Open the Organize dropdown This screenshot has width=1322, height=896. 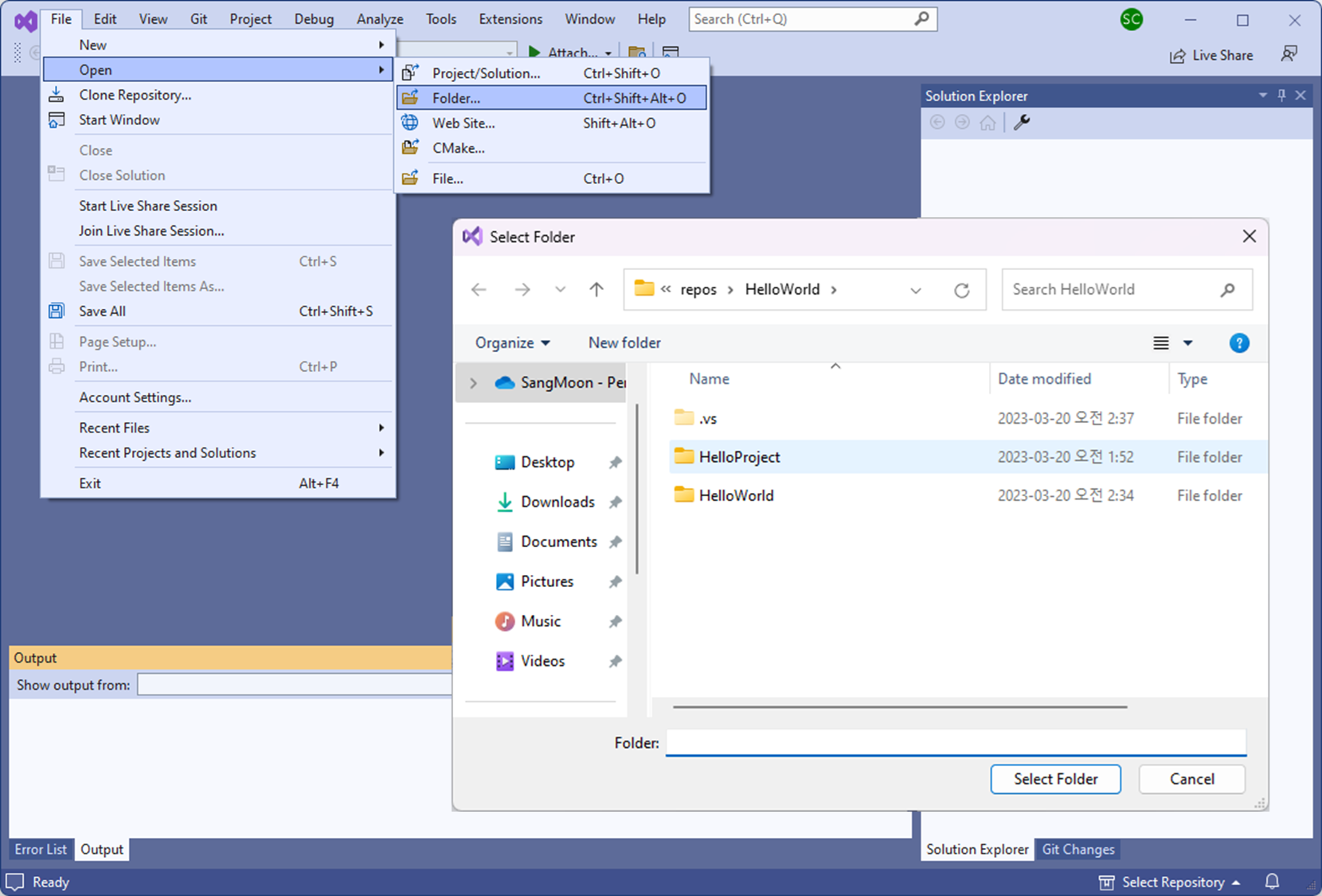pos(513,342)
